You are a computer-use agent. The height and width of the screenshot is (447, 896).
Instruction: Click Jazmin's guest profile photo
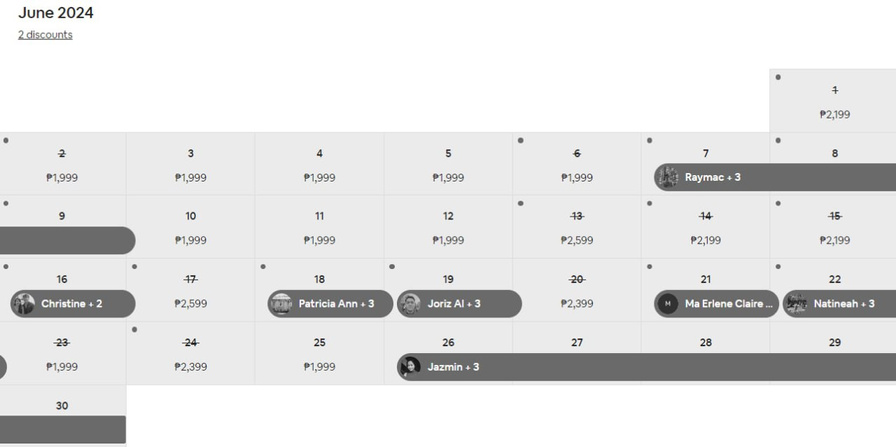[x=410, y=367]
